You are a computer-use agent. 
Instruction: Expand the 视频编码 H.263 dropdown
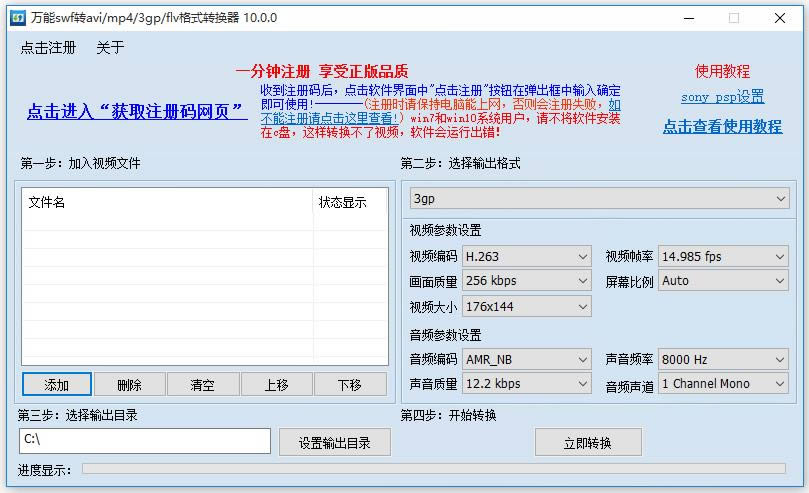[x=527, y=257]
